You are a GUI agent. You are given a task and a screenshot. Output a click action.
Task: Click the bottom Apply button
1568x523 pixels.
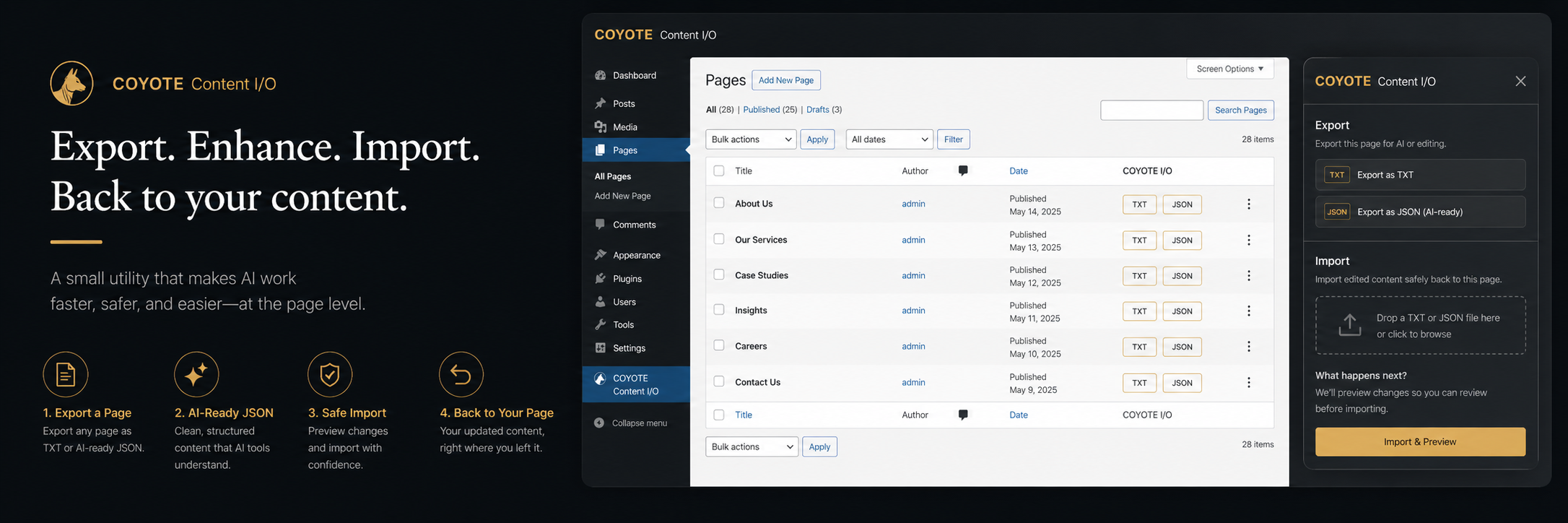point(819,446)
